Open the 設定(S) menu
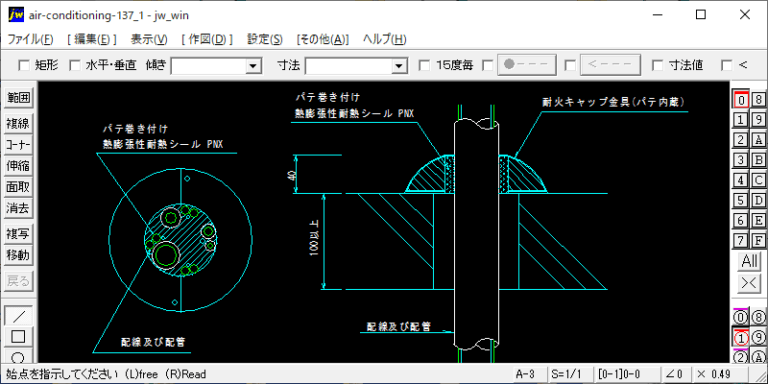The height and width of the screenshot is (384, 768). click(264, 40)
